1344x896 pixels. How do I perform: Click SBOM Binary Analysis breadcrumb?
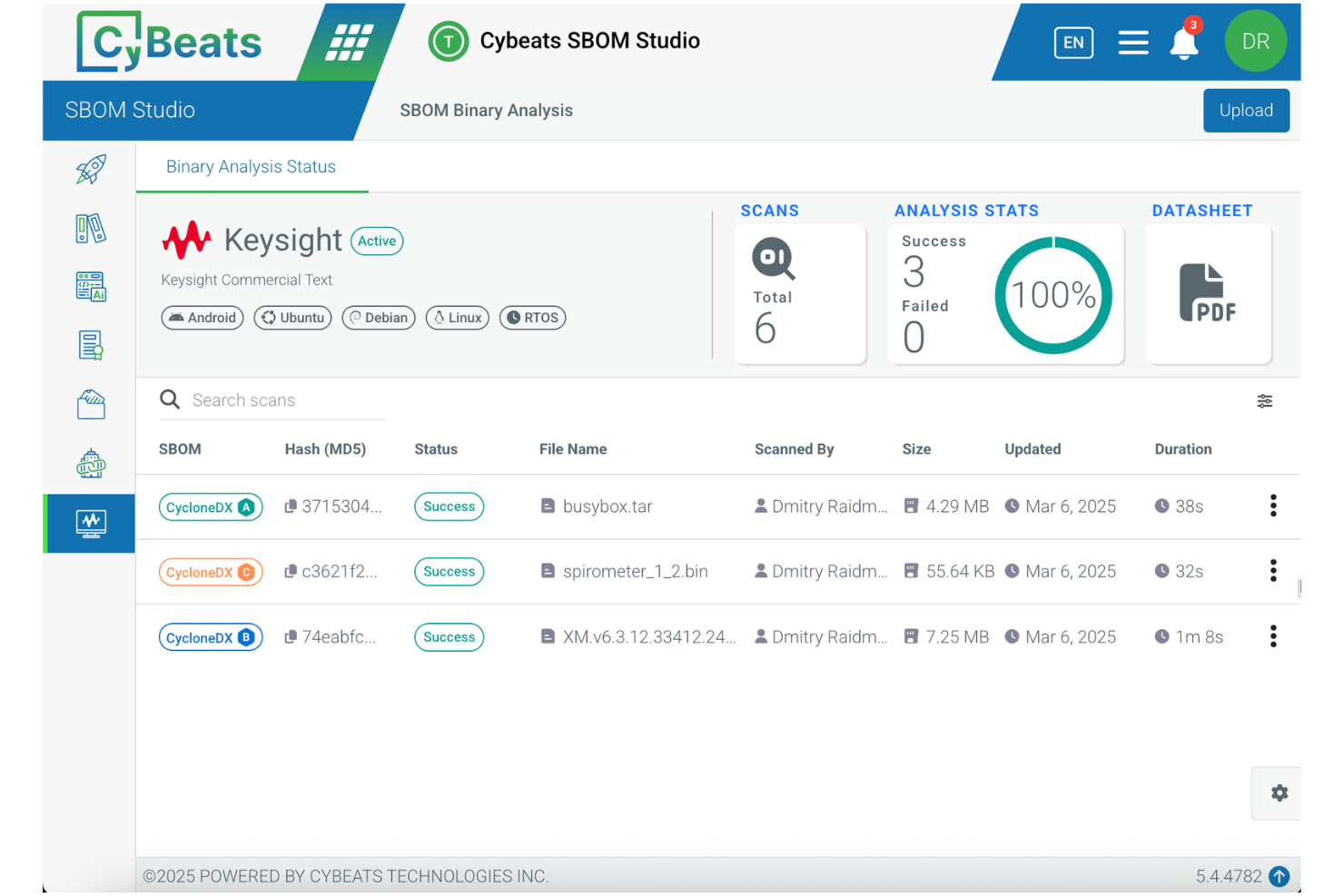pos(486,111)
